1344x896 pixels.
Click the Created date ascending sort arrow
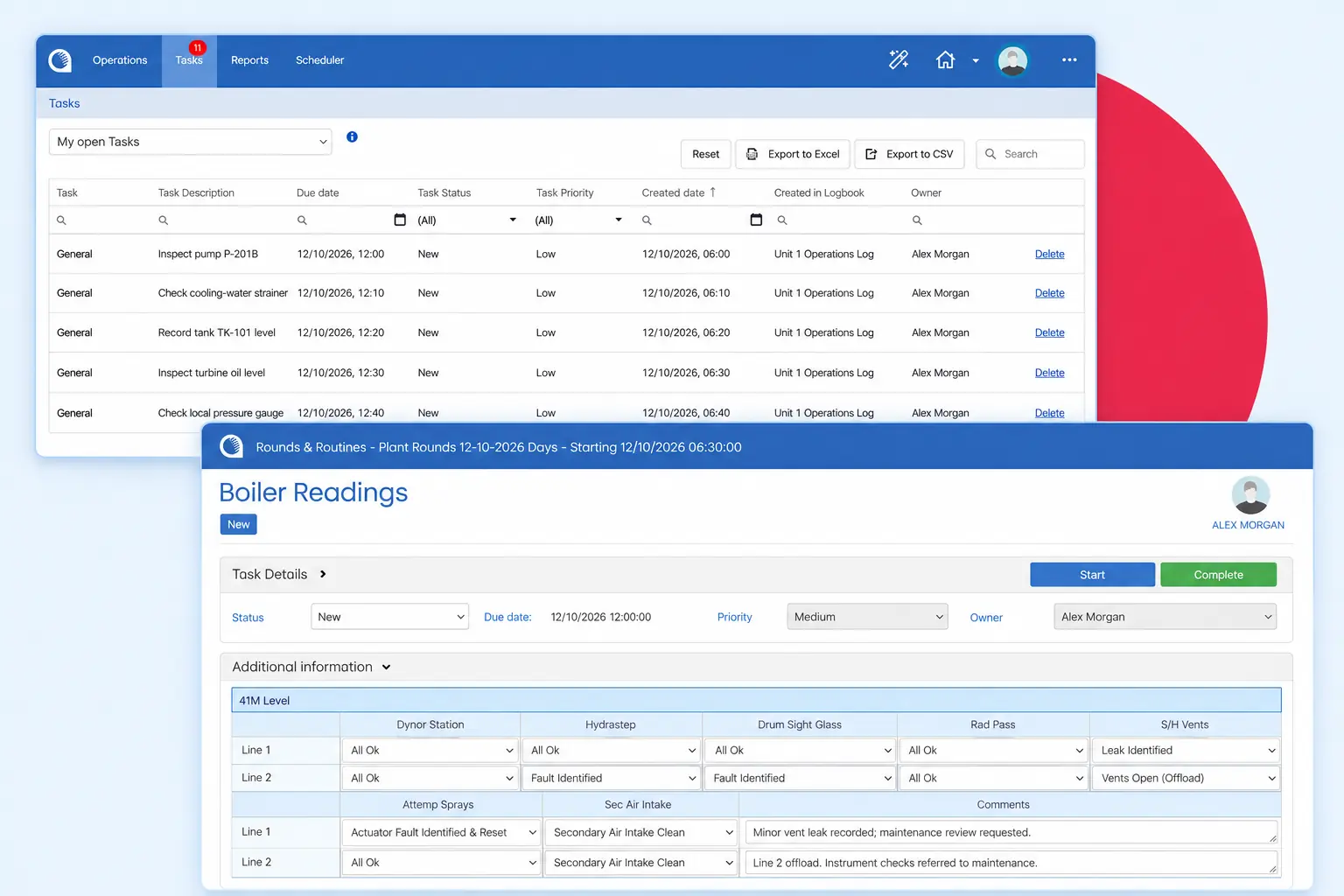pos(712,192)
